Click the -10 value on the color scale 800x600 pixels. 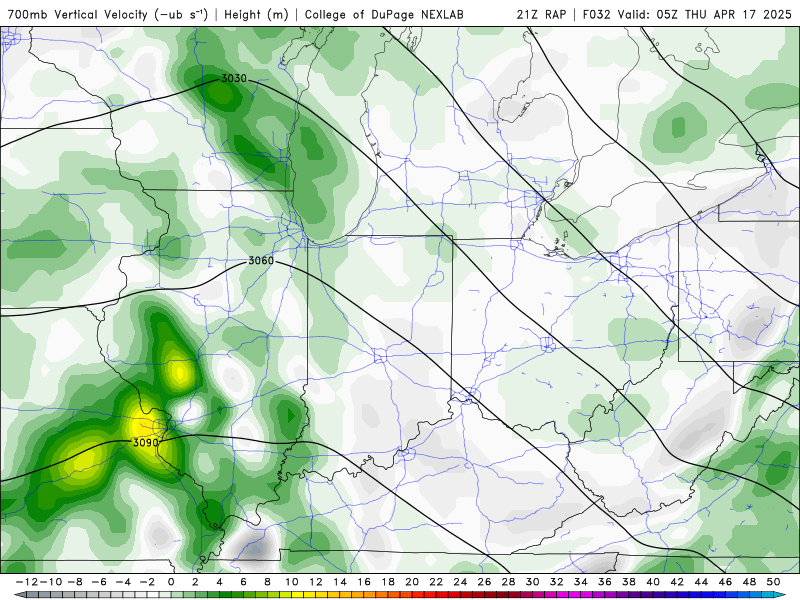point(51,582)
